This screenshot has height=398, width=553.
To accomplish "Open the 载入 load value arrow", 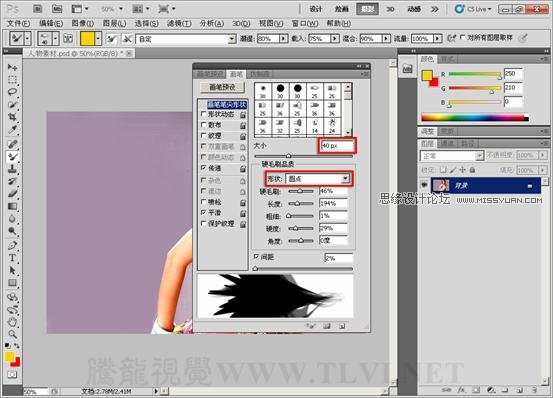I will (334, 38).
